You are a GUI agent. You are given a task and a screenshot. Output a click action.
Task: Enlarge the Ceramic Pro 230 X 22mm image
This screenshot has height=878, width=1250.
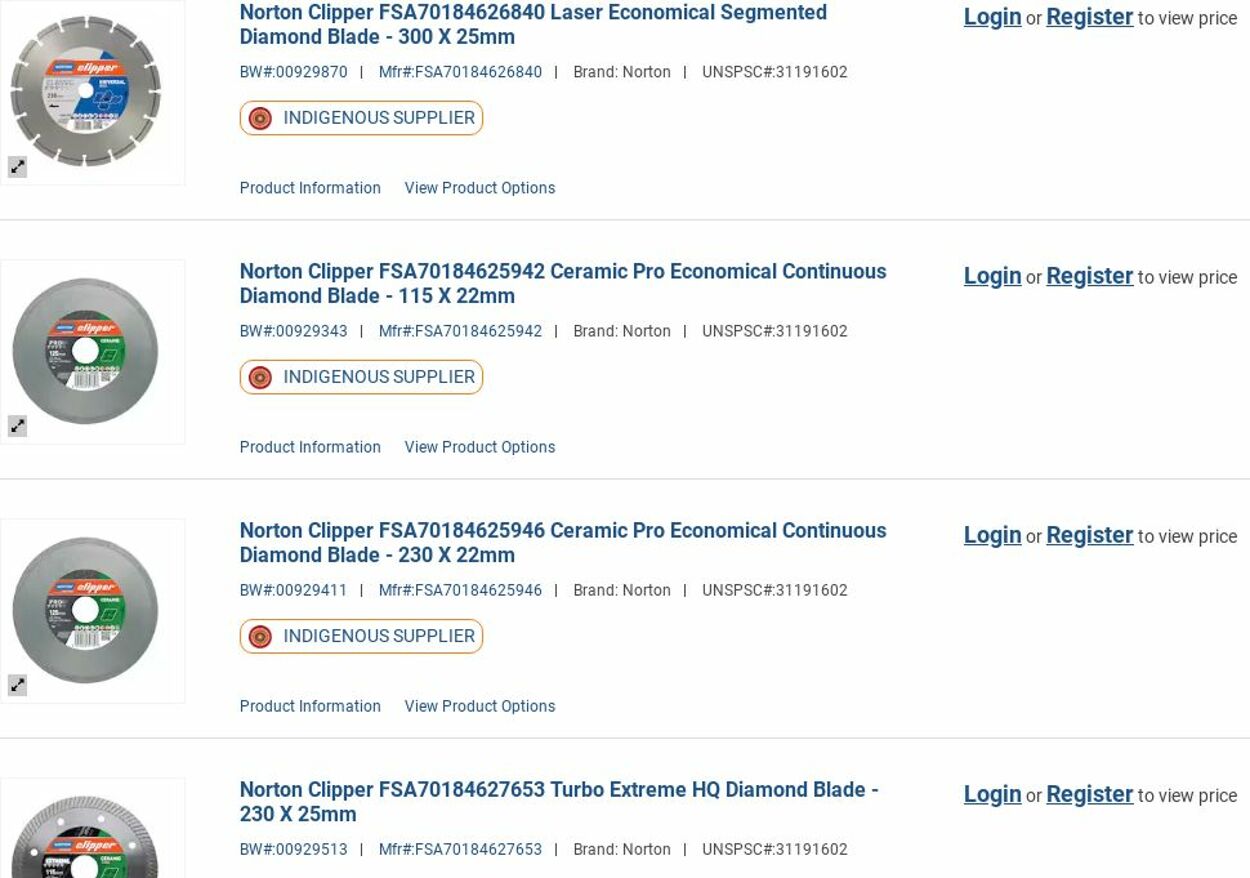(x=18, y=686)
